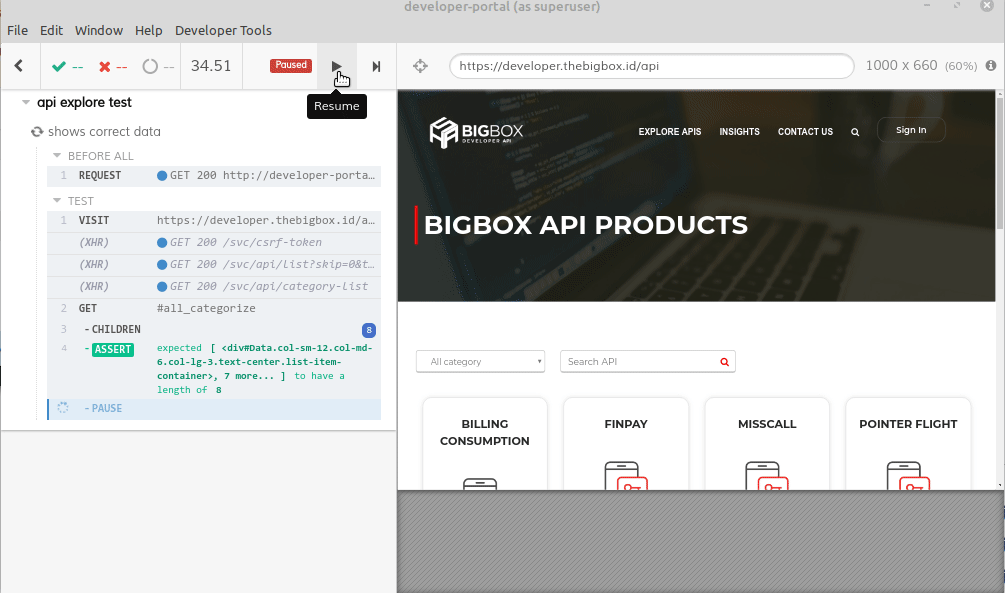Click the pending tests circle icon

pyautogui.click(x=150, y=66)
